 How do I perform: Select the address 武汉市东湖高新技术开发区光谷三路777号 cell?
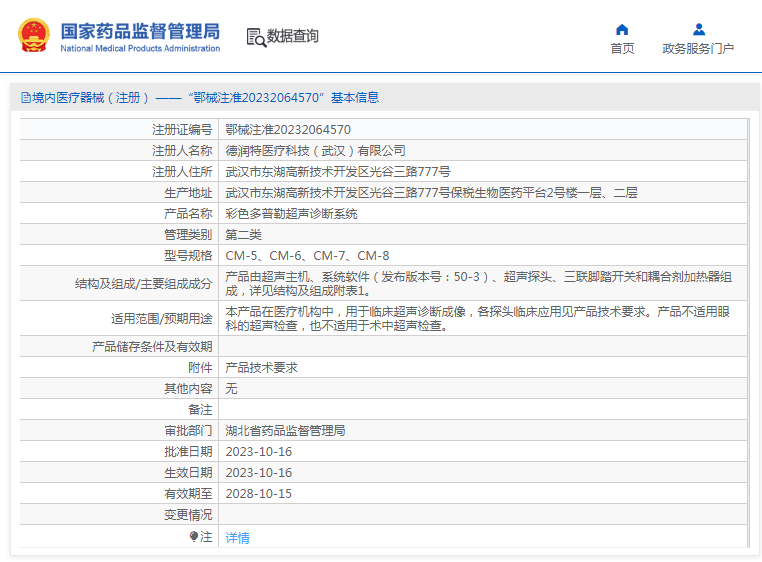338,172
